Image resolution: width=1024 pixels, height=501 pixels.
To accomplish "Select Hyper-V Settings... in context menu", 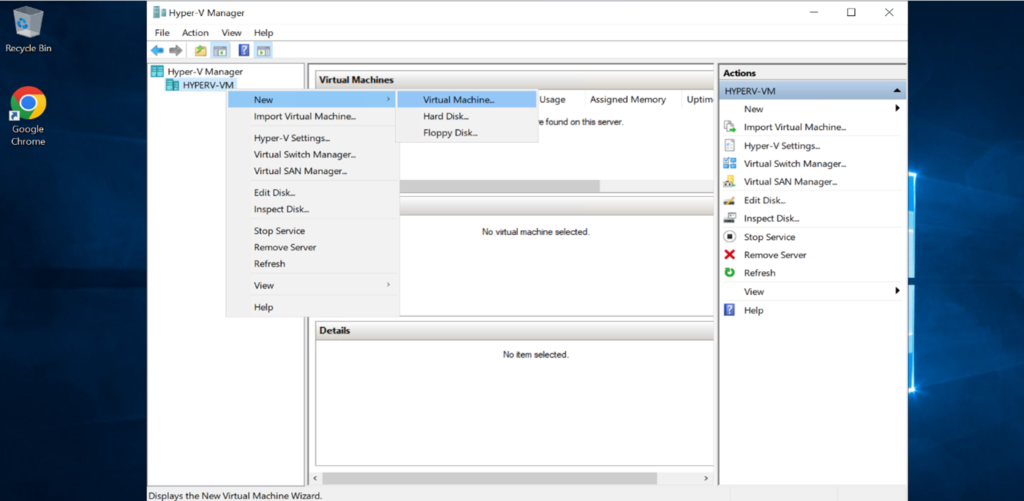I will click(312, 138).
